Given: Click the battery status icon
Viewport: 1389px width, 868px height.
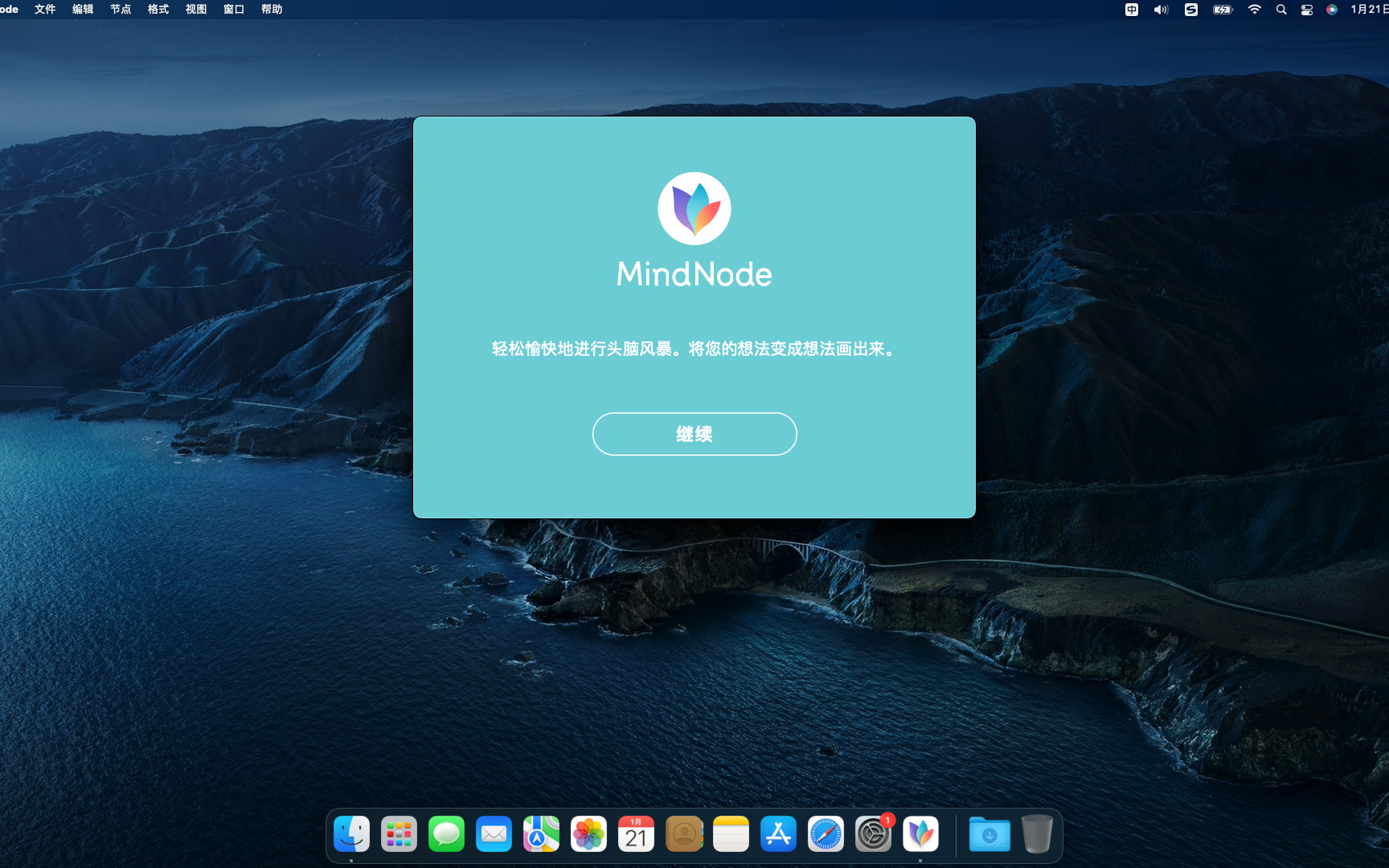Looking at the screenshot, I should click(1223, 10).
